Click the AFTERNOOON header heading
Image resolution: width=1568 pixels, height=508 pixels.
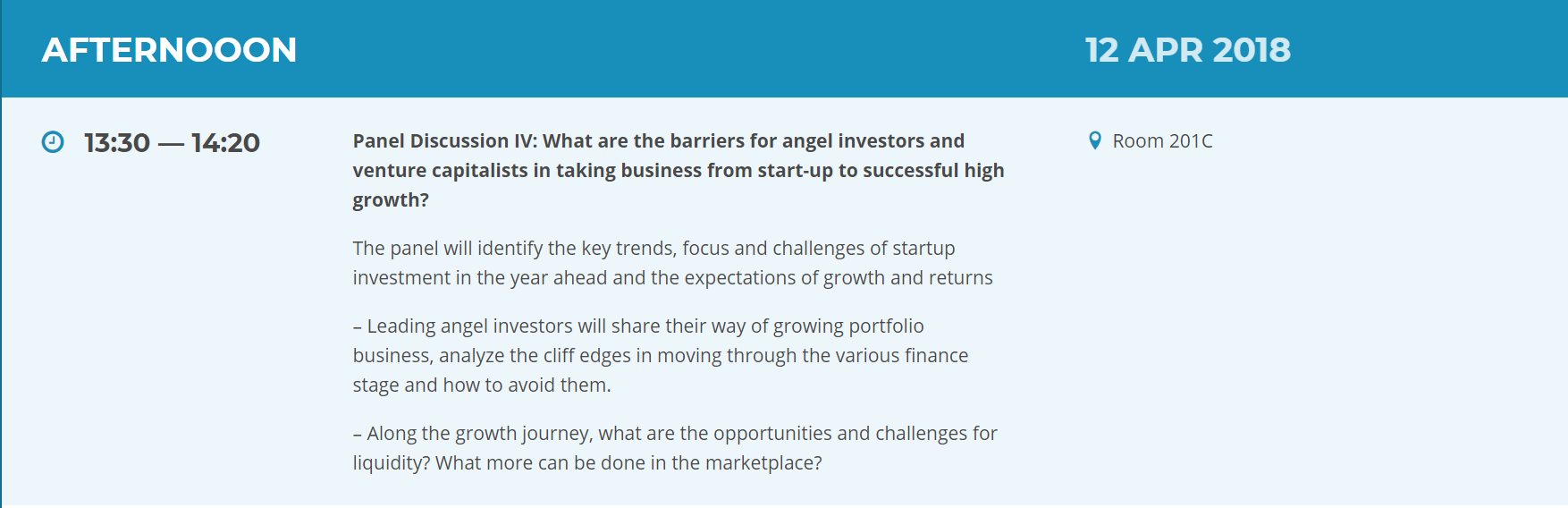(x=169, y=50)
